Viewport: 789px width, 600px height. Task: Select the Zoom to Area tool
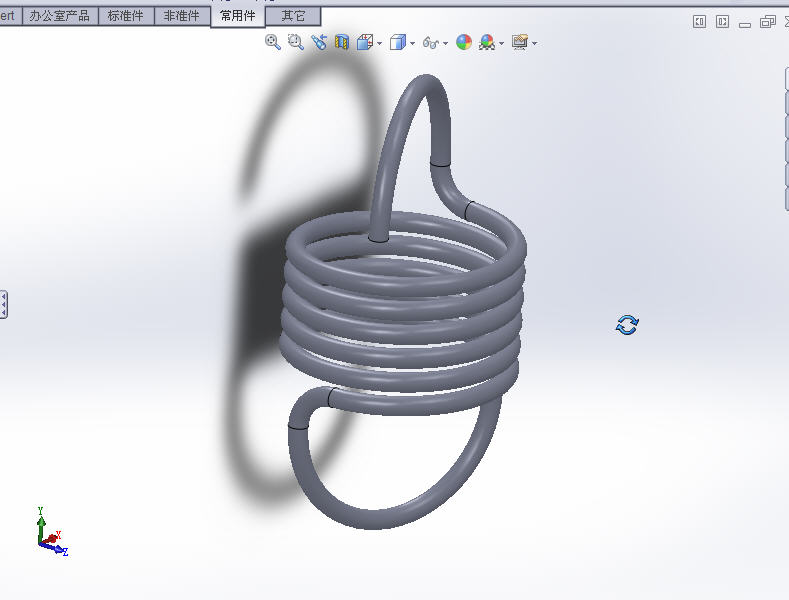point(295,42)
